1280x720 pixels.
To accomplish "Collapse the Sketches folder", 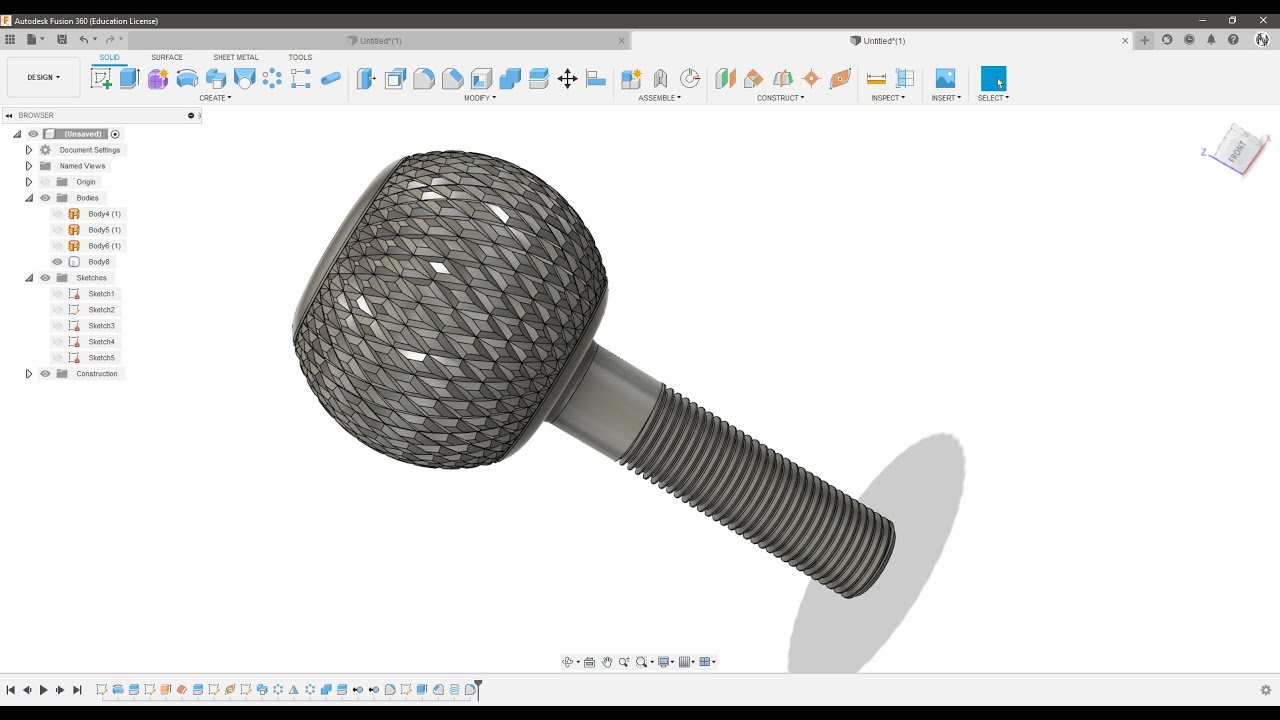I will [x=29, y=278].
